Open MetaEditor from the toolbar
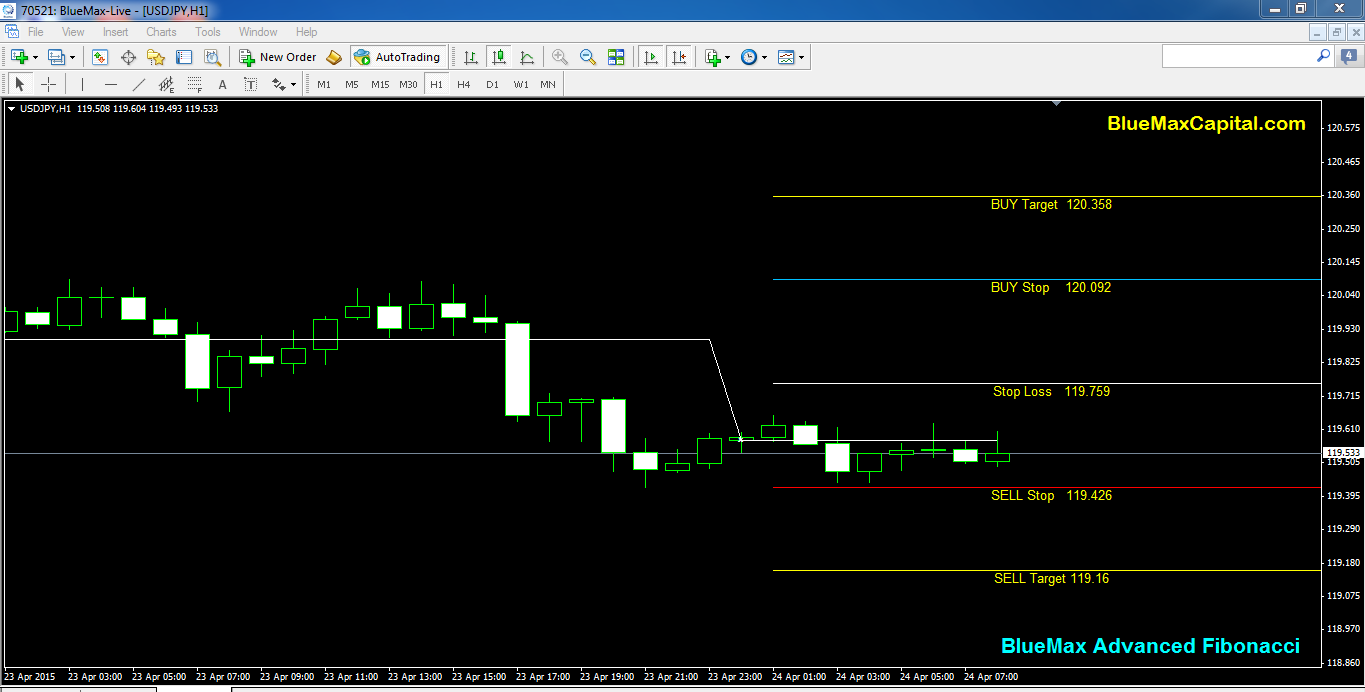Image resolution: width=1365 pixels, height=692 pixels. [x=334, y=57]
